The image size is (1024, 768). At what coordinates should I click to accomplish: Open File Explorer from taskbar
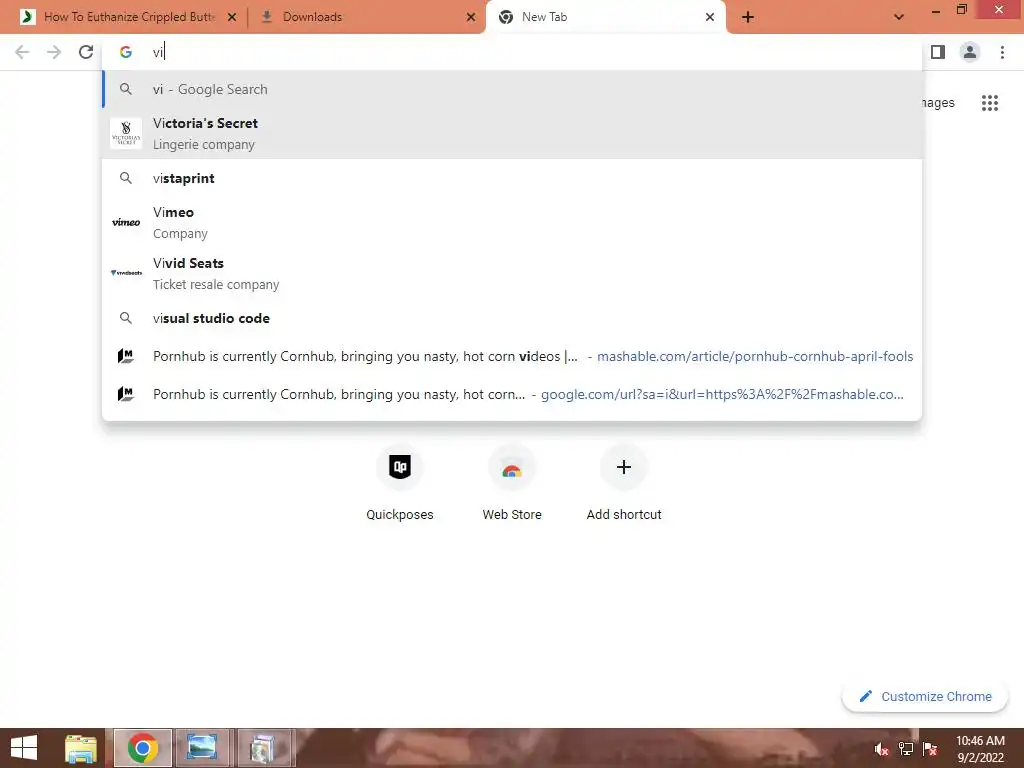click(81, 748)
